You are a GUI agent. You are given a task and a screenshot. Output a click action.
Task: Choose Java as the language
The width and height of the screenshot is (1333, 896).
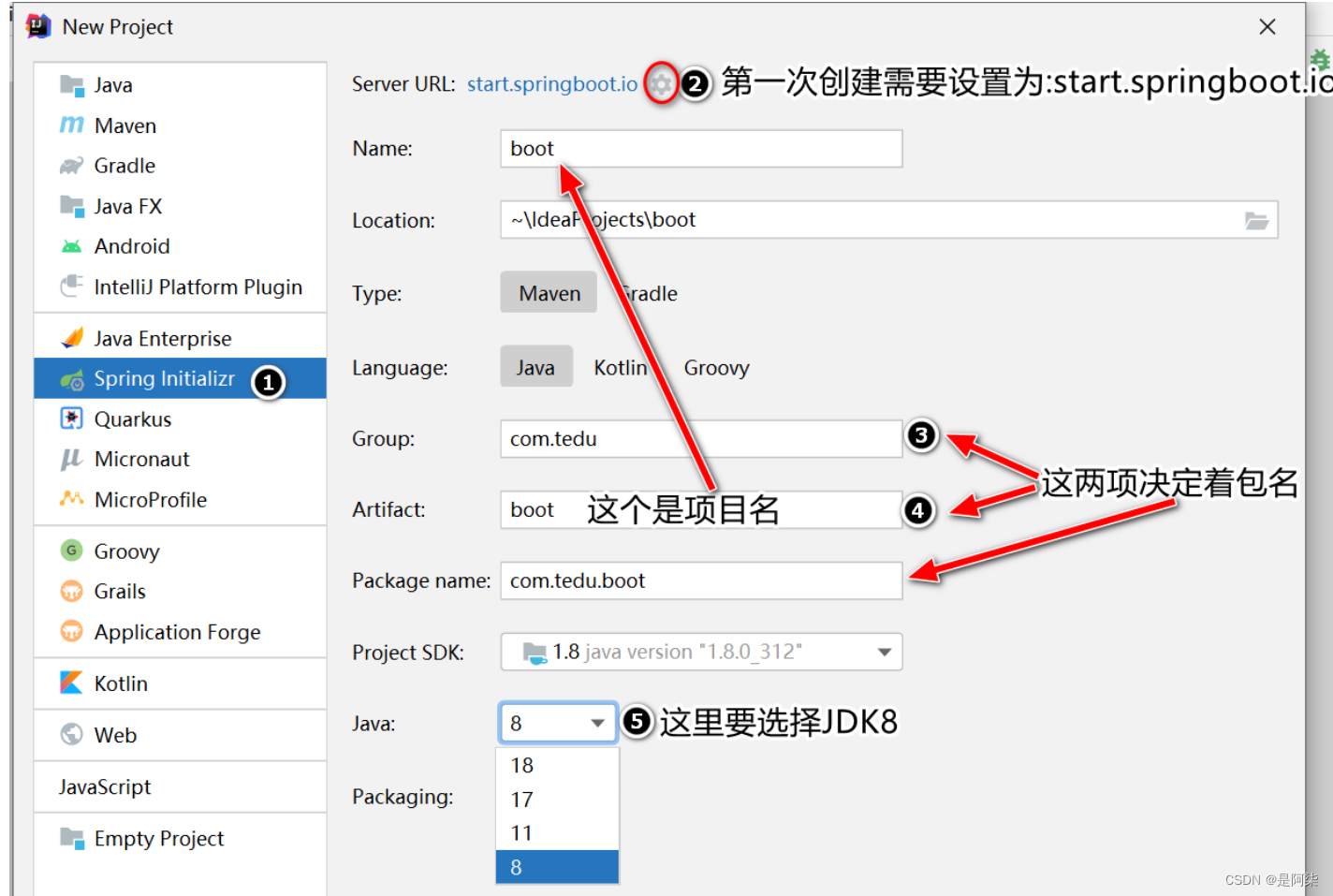tap(535, 368)
